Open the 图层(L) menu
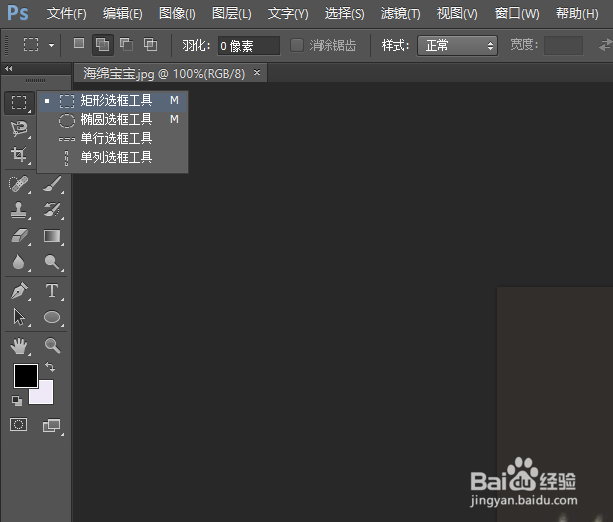613x522 pixels. (231, 14)
